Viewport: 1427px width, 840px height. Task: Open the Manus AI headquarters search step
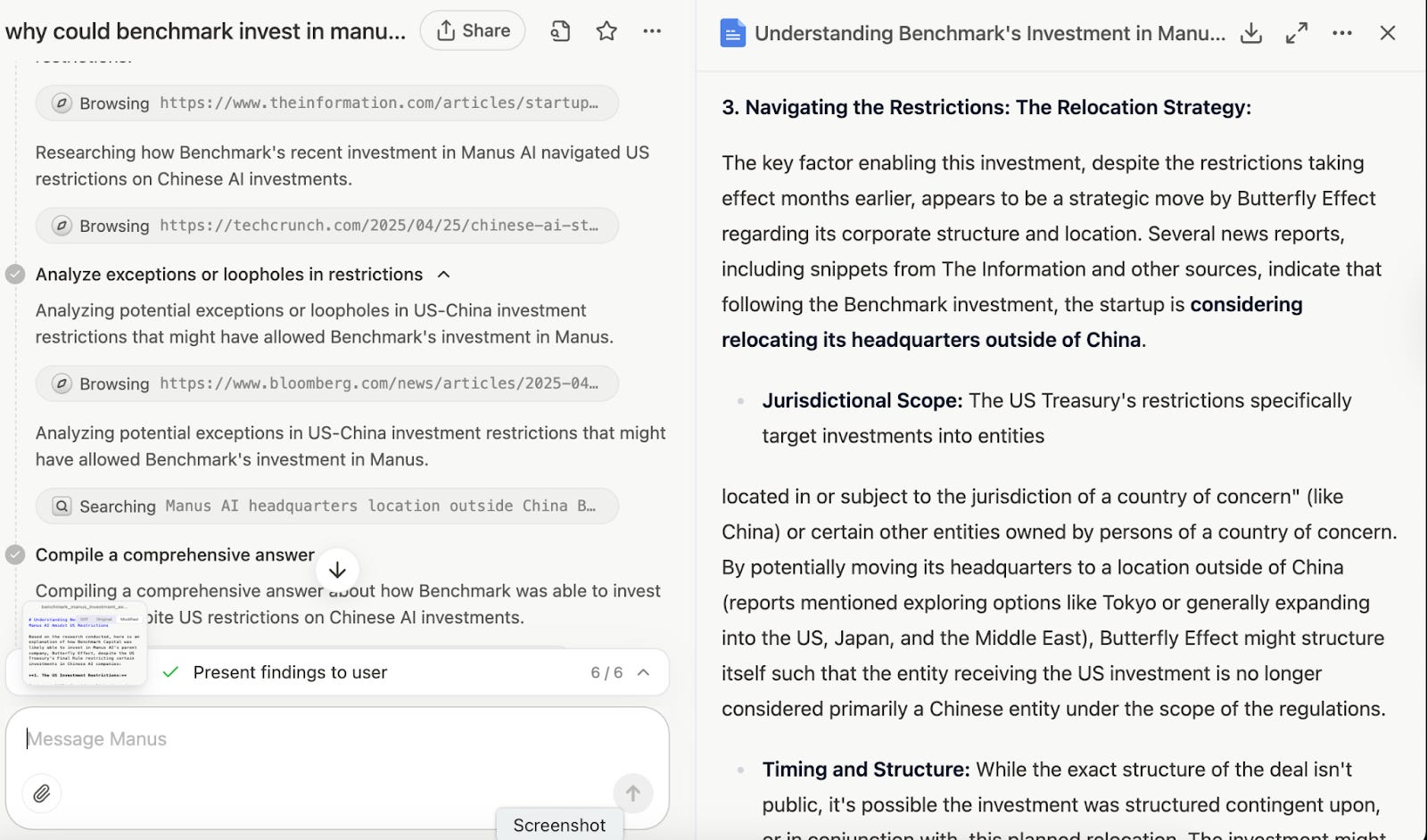[327, 506]
